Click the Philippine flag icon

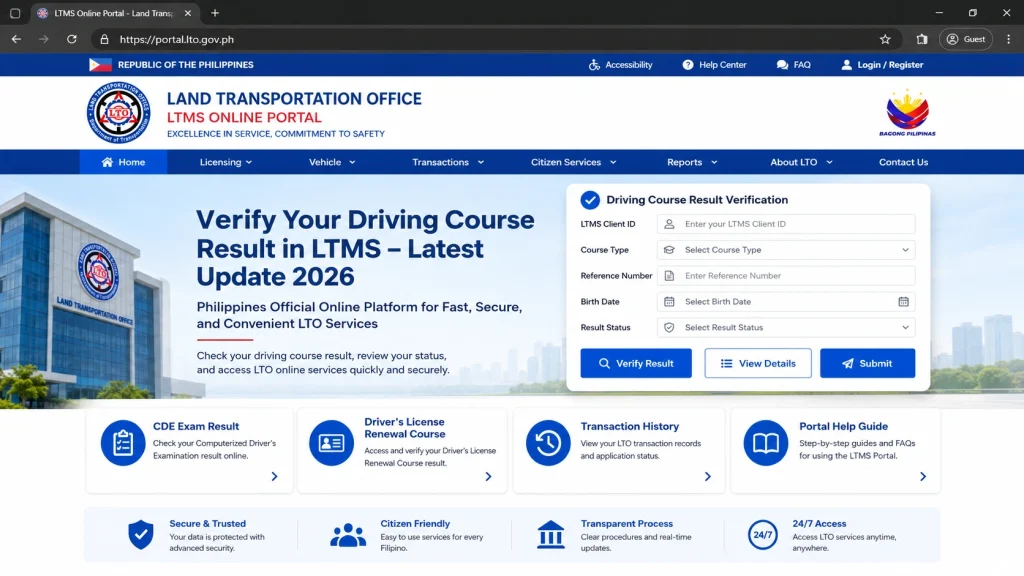100,65
